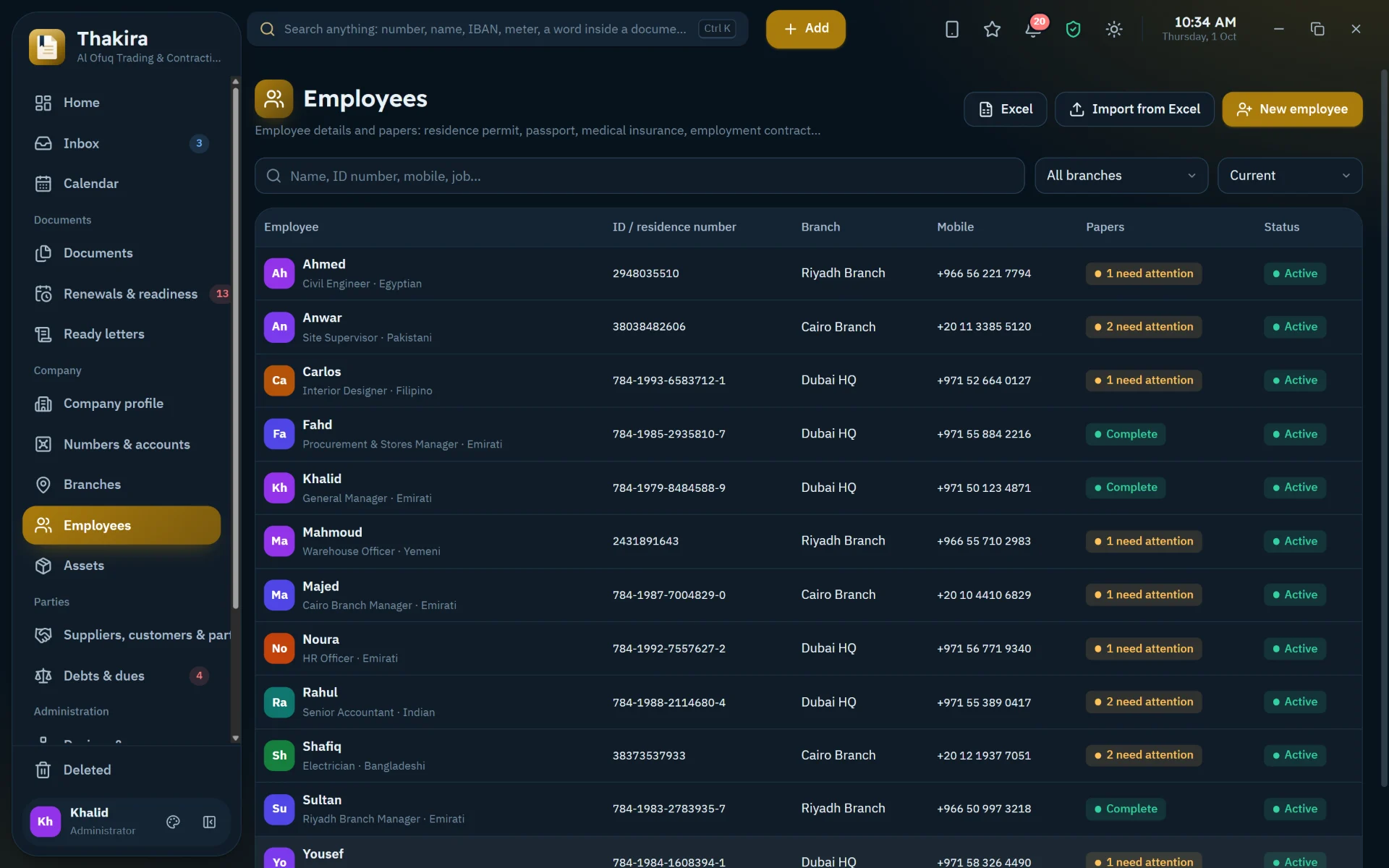1389x868 pixels.
Task: Toggle light theme sun icon
Action: click(x=1114, y=29)
